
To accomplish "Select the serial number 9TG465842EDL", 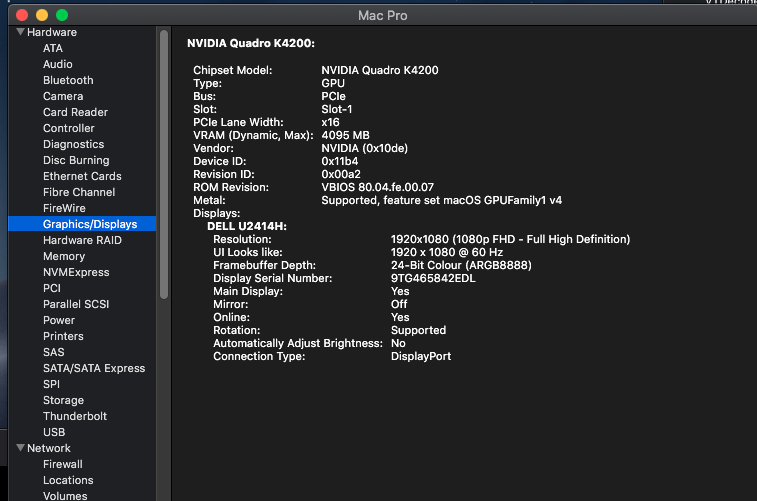I will (433, 278).
